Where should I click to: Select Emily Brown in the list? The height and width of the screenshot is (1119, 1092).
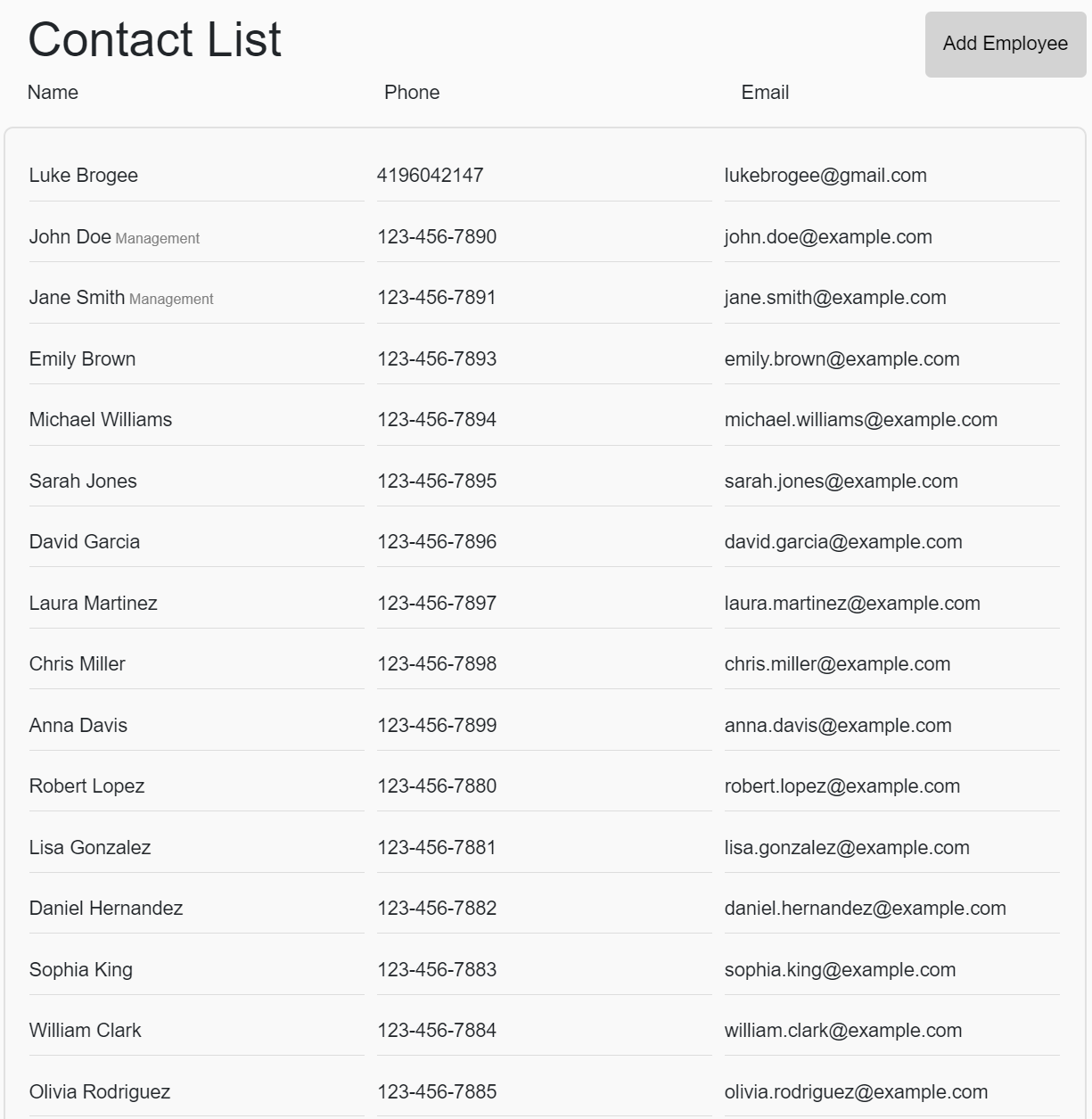click(x=82, y=359)
